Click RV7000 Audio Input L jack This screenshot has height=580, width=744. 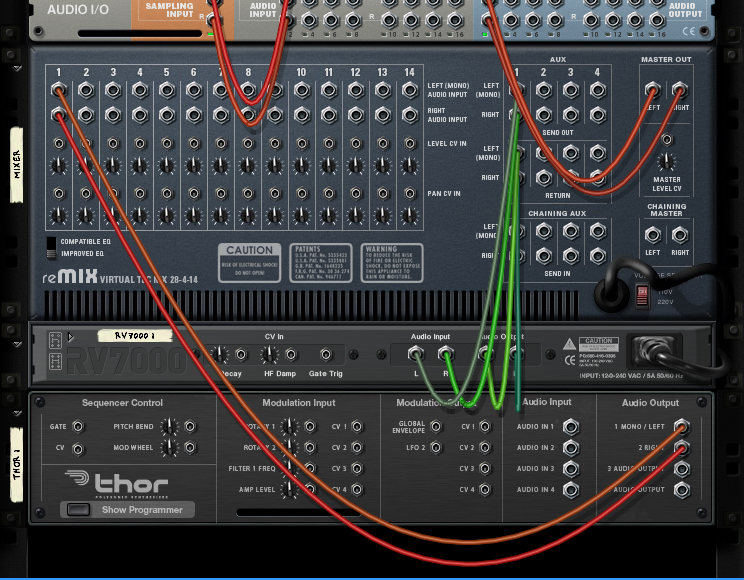416,354
